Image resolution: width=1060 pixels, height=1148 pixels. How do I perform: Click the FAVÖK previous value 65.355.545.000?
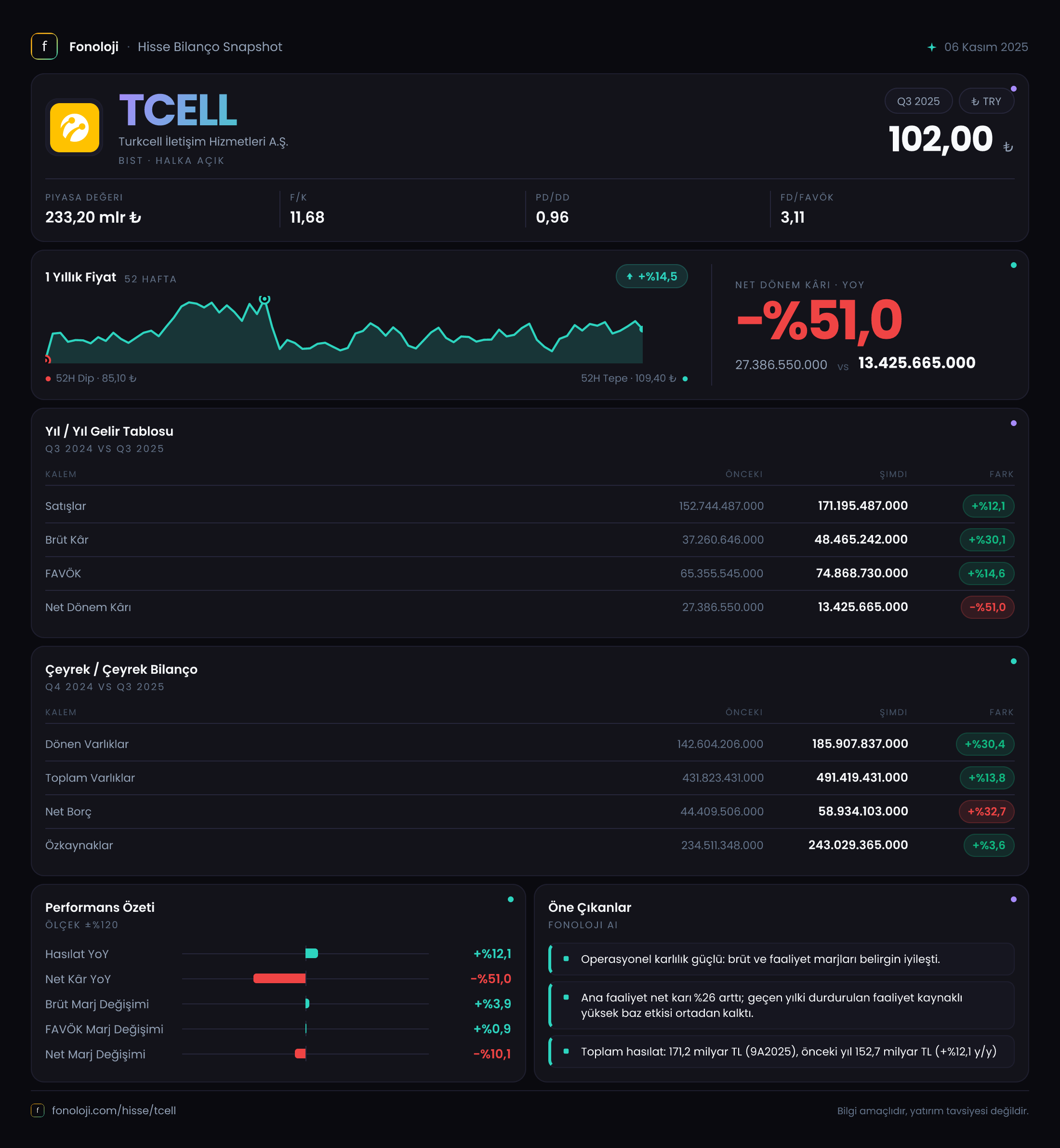tap(722, 573)
